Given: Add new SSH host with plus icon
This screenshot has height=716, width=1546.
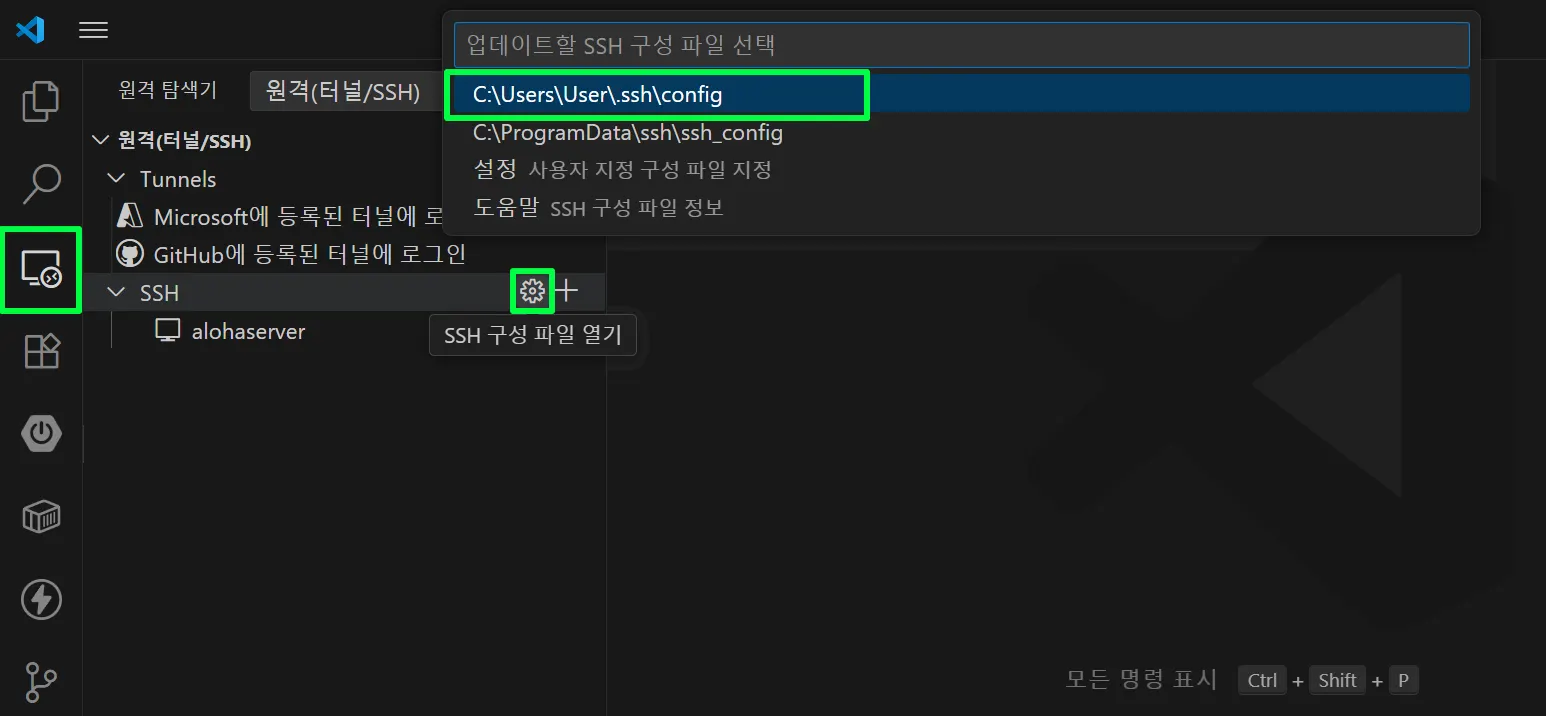Looking at the screenshot, I should coord(567,291).
